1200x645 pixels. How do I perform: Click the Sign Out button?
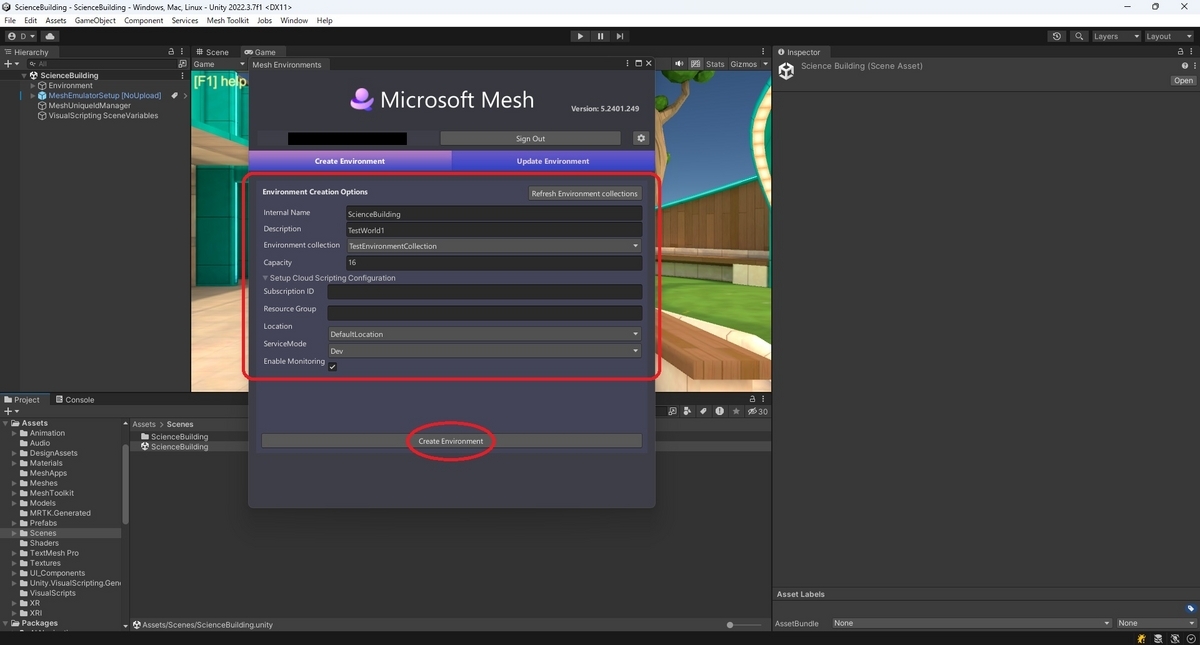530,139
